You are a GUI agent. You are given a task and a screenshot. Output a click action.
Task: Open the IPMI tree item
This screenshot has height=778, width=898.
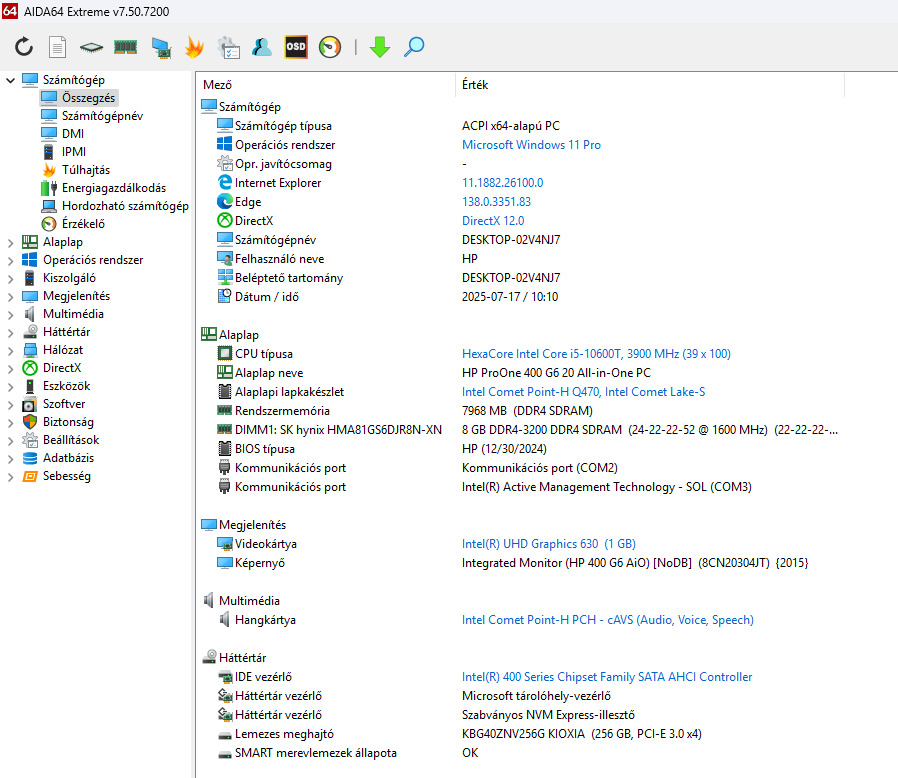(74, 152)
